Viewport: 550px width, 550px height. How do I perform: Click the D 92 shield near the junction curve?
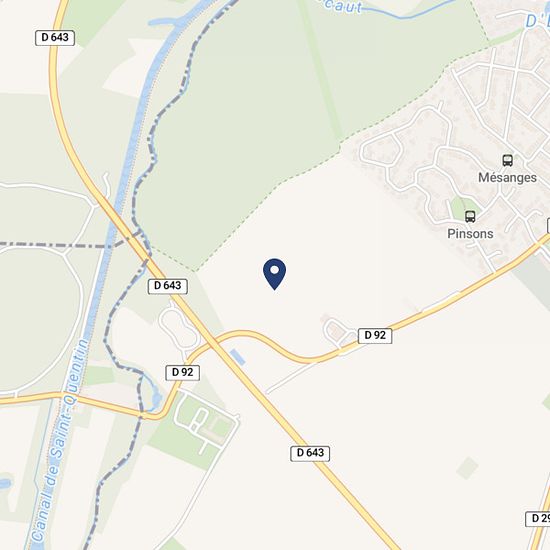click(183, 372)
